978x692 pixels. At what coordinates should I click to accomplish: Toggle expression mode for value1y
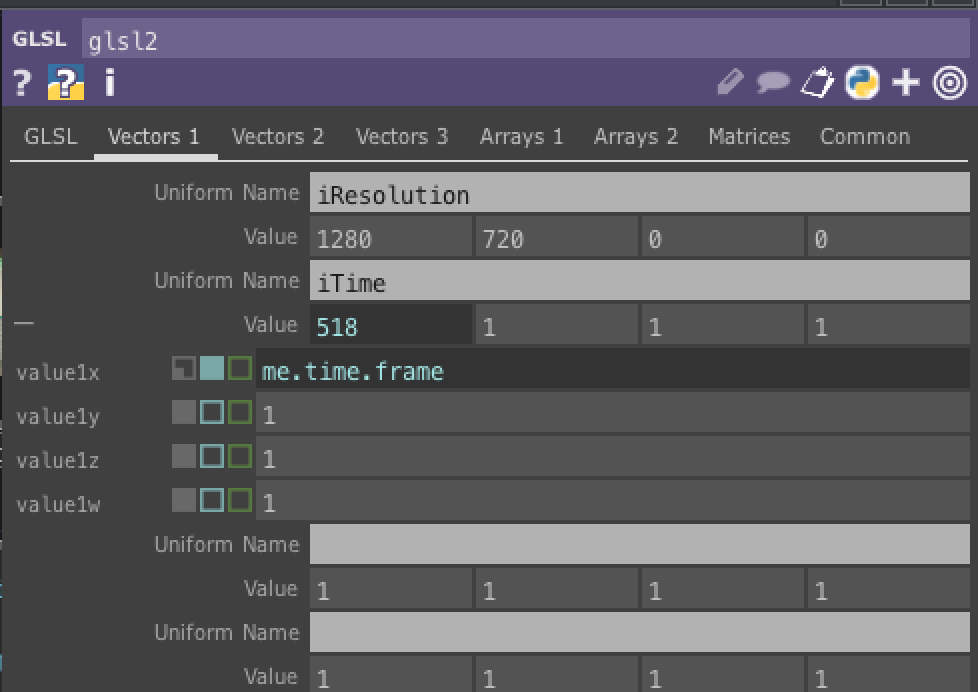coord(212,411)
